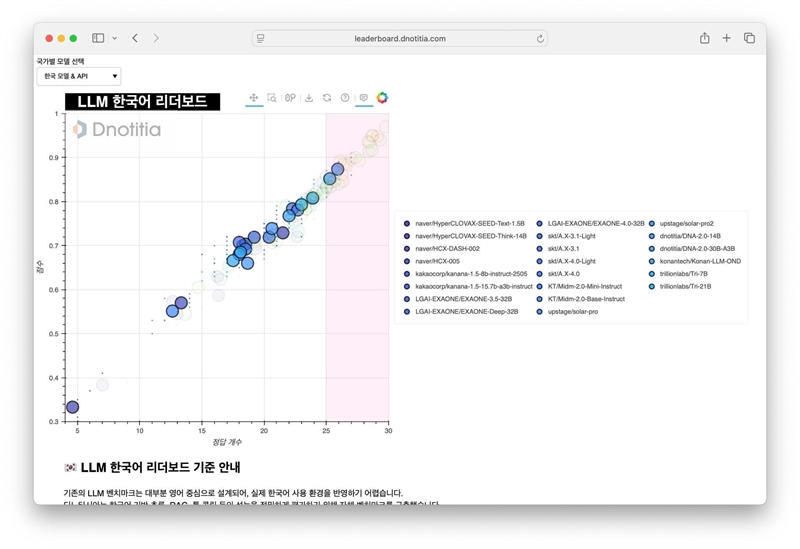The width and height of the screenshot is (800, 549).
Task: Click dnotitia/DNA-2.0-14B legend entry
Action: click(x=685, y=236)
